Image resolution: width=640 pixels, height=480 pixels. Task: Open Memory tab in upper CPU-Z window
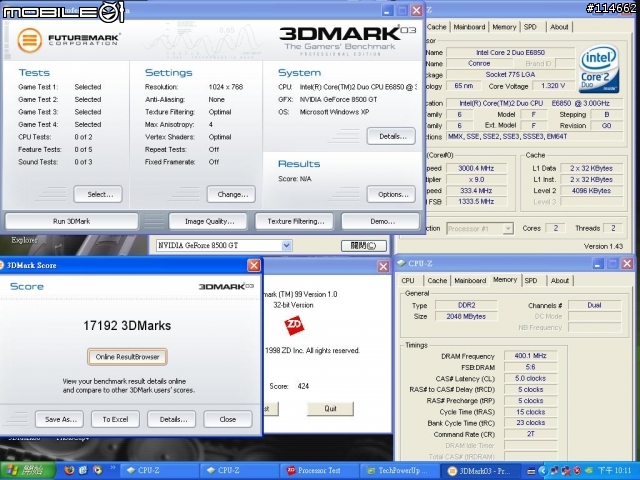point(504,27)
